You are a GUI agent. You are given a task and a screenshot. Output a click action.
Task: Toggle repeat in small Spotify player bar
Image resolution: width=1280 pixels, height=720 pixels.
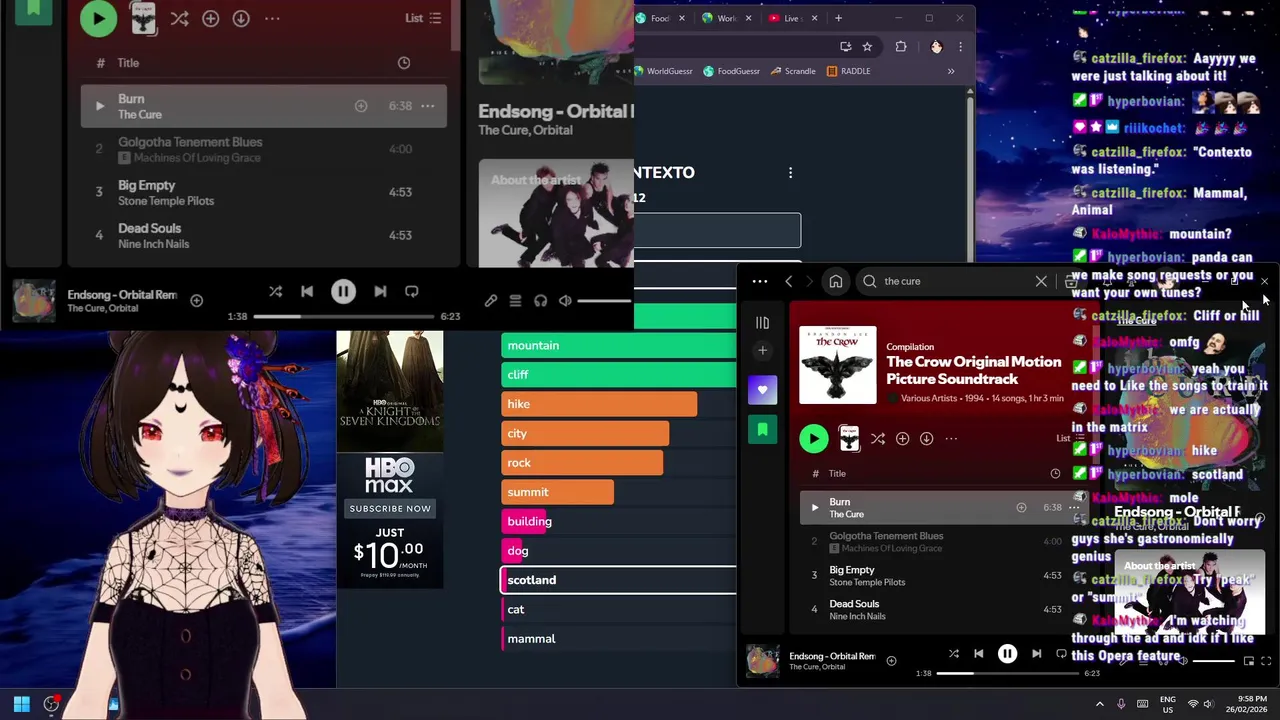tap(1061, 654)
